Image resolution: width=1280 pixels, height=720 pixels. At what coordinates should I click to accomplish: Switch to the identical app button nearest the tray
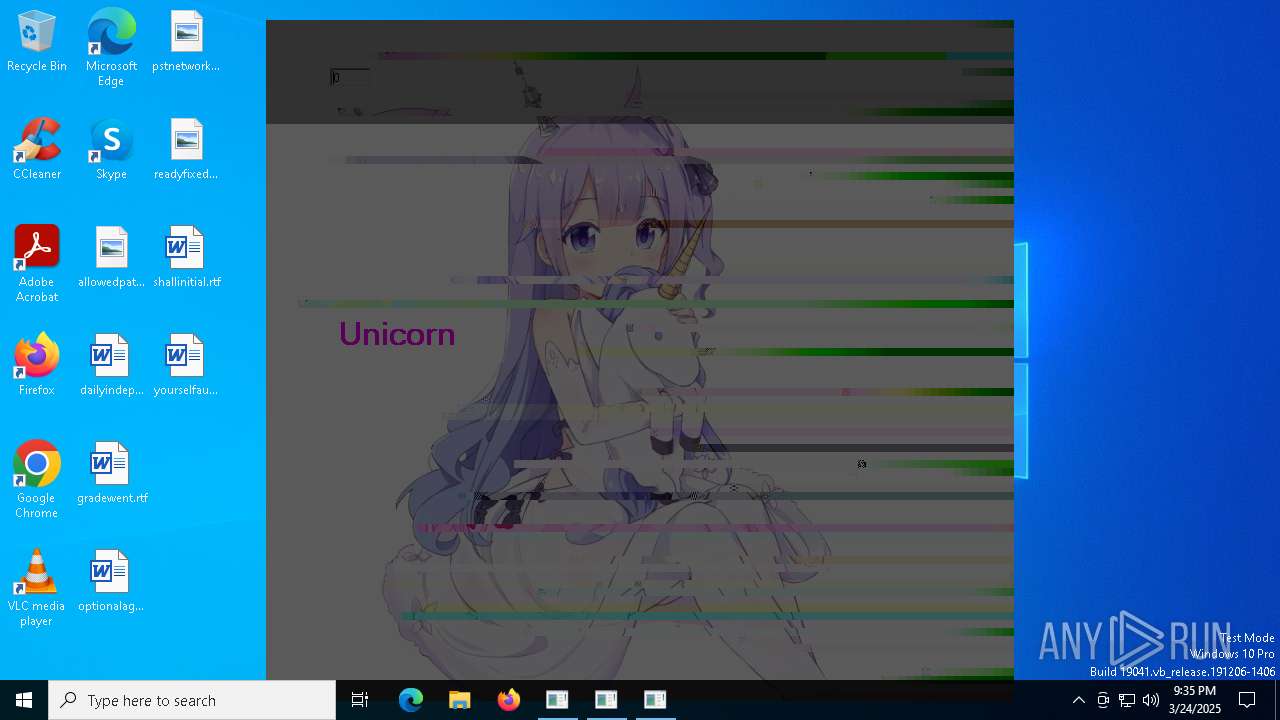(x=655, y=700)
